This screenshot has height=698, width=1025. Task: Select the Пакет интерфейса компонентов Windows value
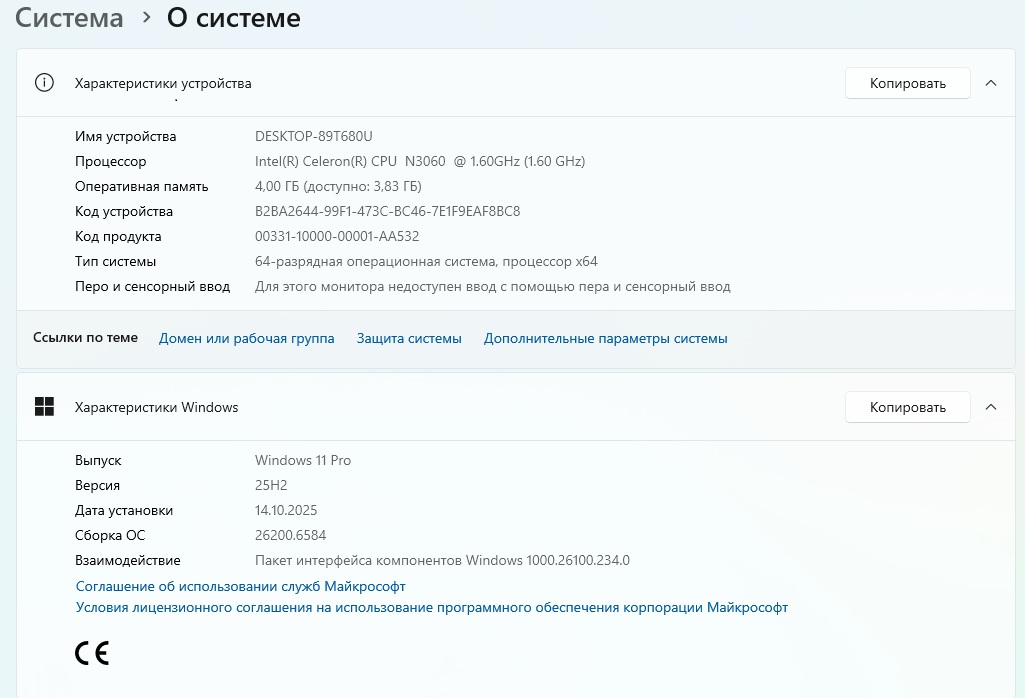(443, 560)
